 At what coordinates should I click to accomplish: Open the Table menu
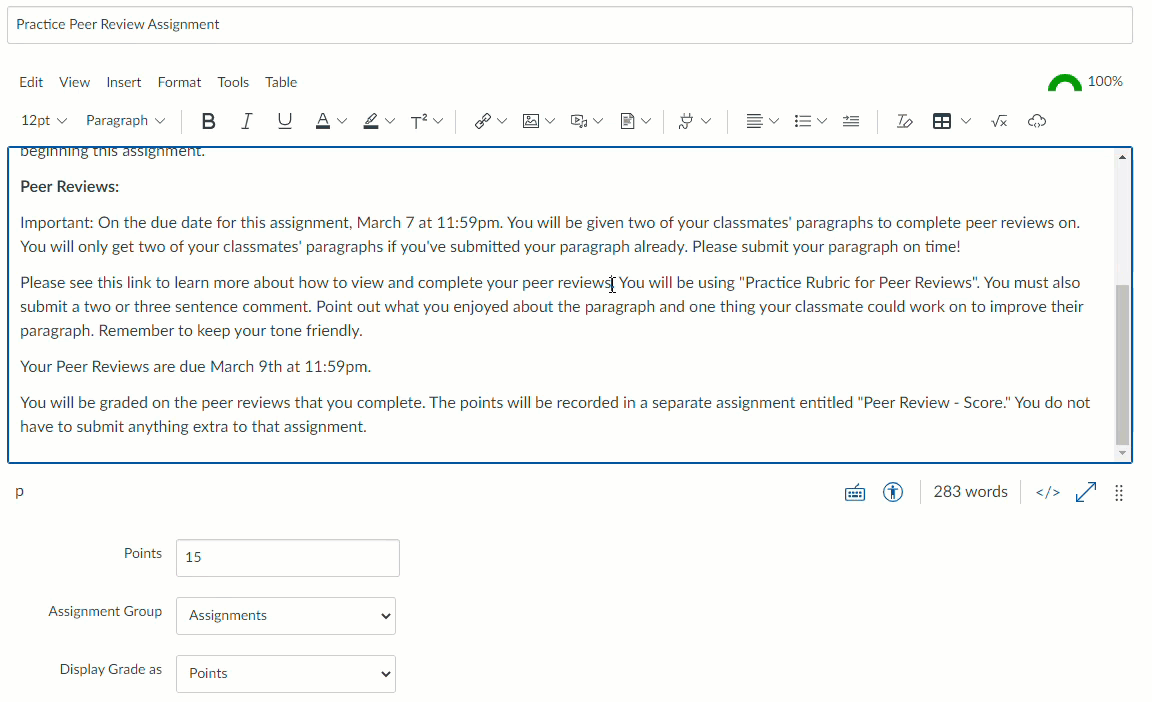(281, 82)
